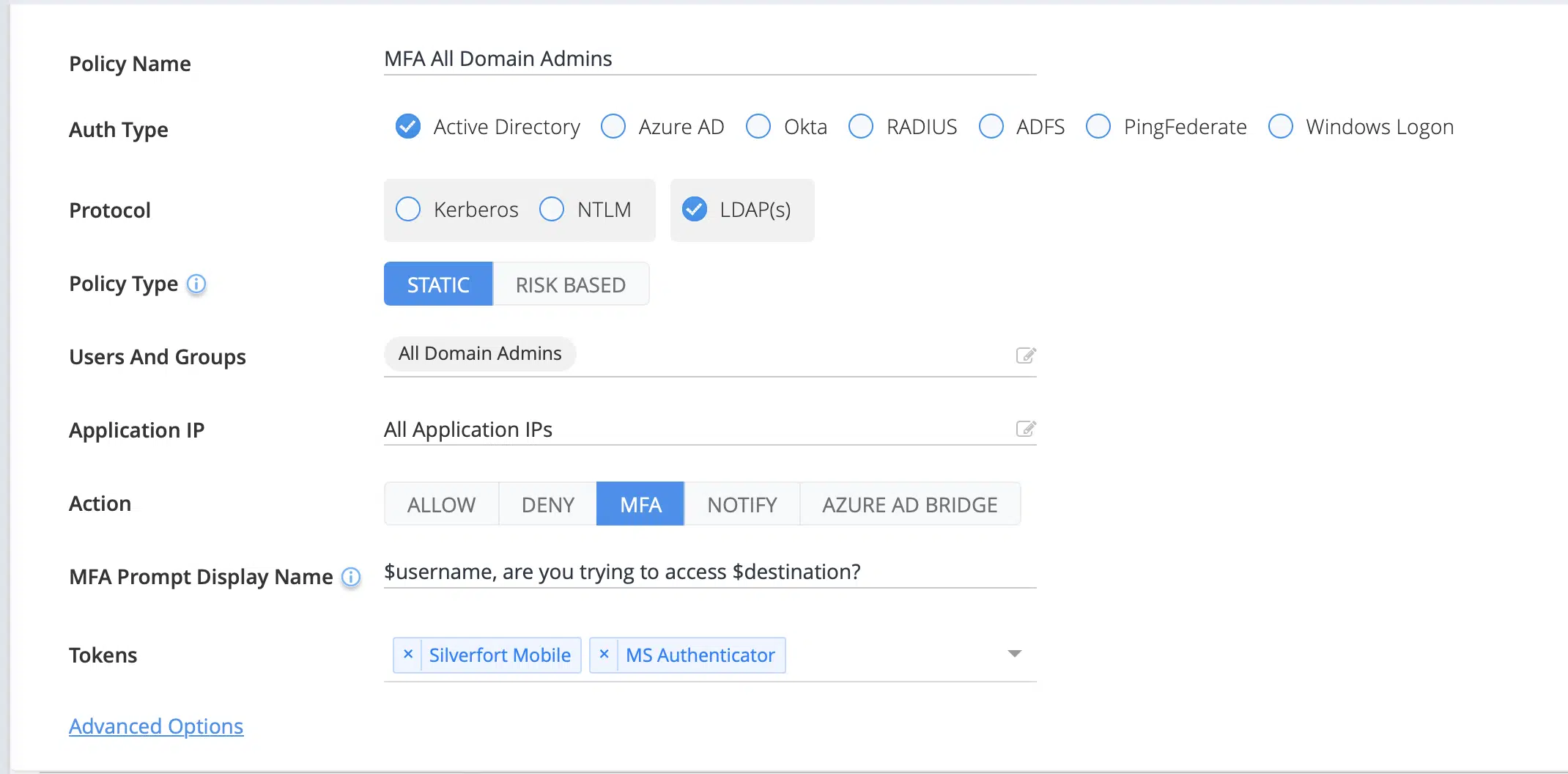Remove the MS Authenticator token
This screenshot has height=774, width=1568.
(604, 655)
